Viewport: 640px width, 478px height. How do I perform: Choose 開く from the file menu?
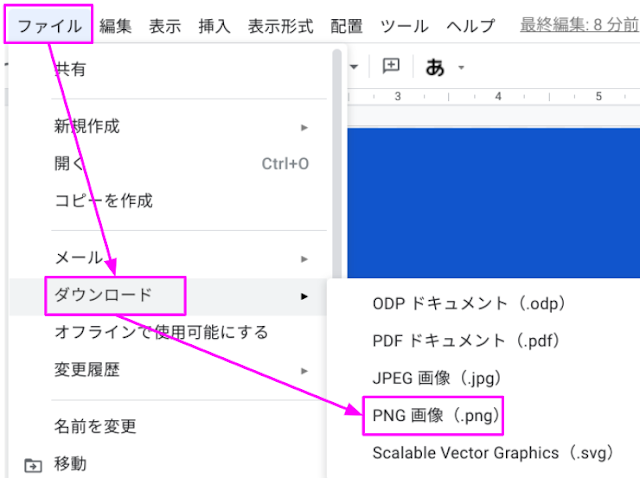click(168, 164)
